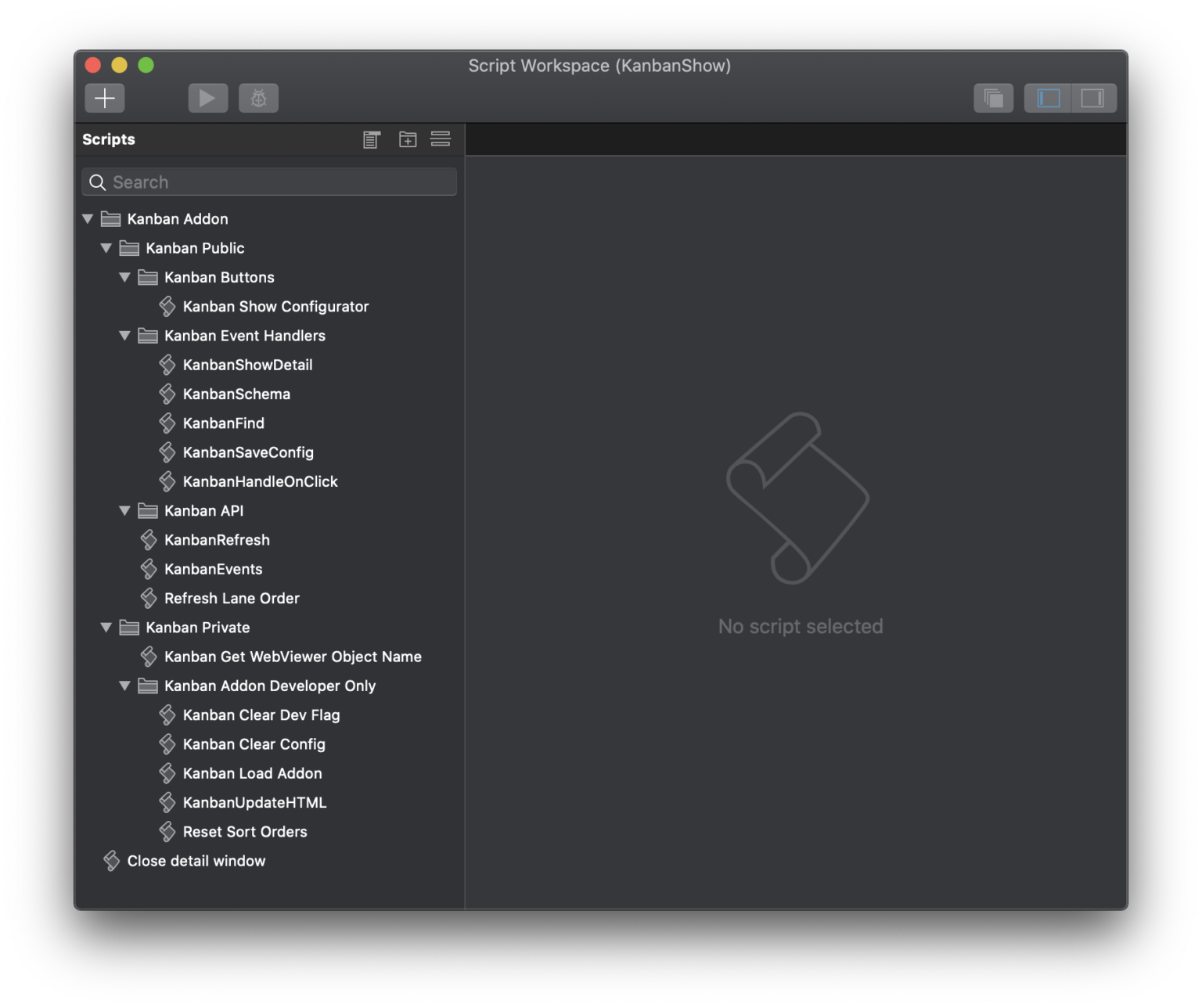Open the Script Debugger bug icon
The image size is (1202, 1008).
point(258,98)
